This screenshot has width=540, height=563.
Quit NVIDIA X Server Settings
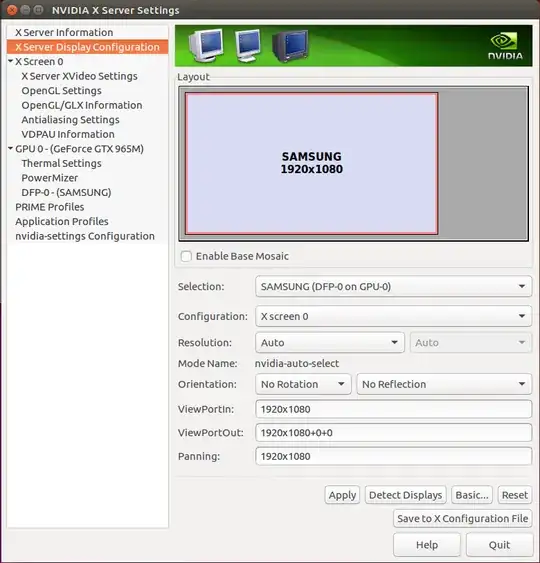pyautogui.click(x=499, y=545)
